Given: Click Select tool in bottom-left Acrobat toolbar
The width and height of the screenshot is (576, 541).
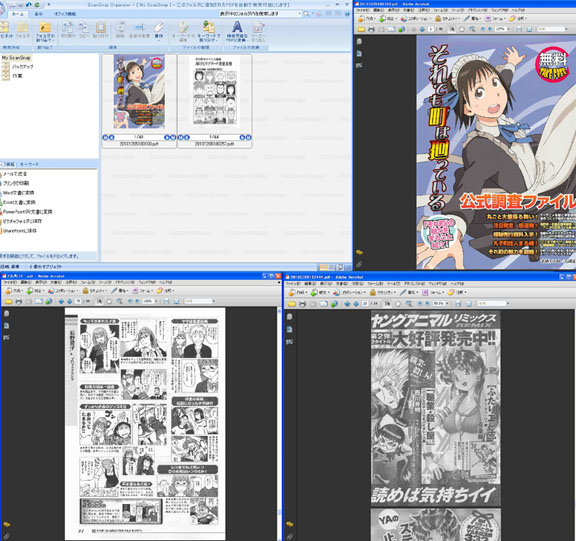Looking at the screenshot, I should pos(99,301).
